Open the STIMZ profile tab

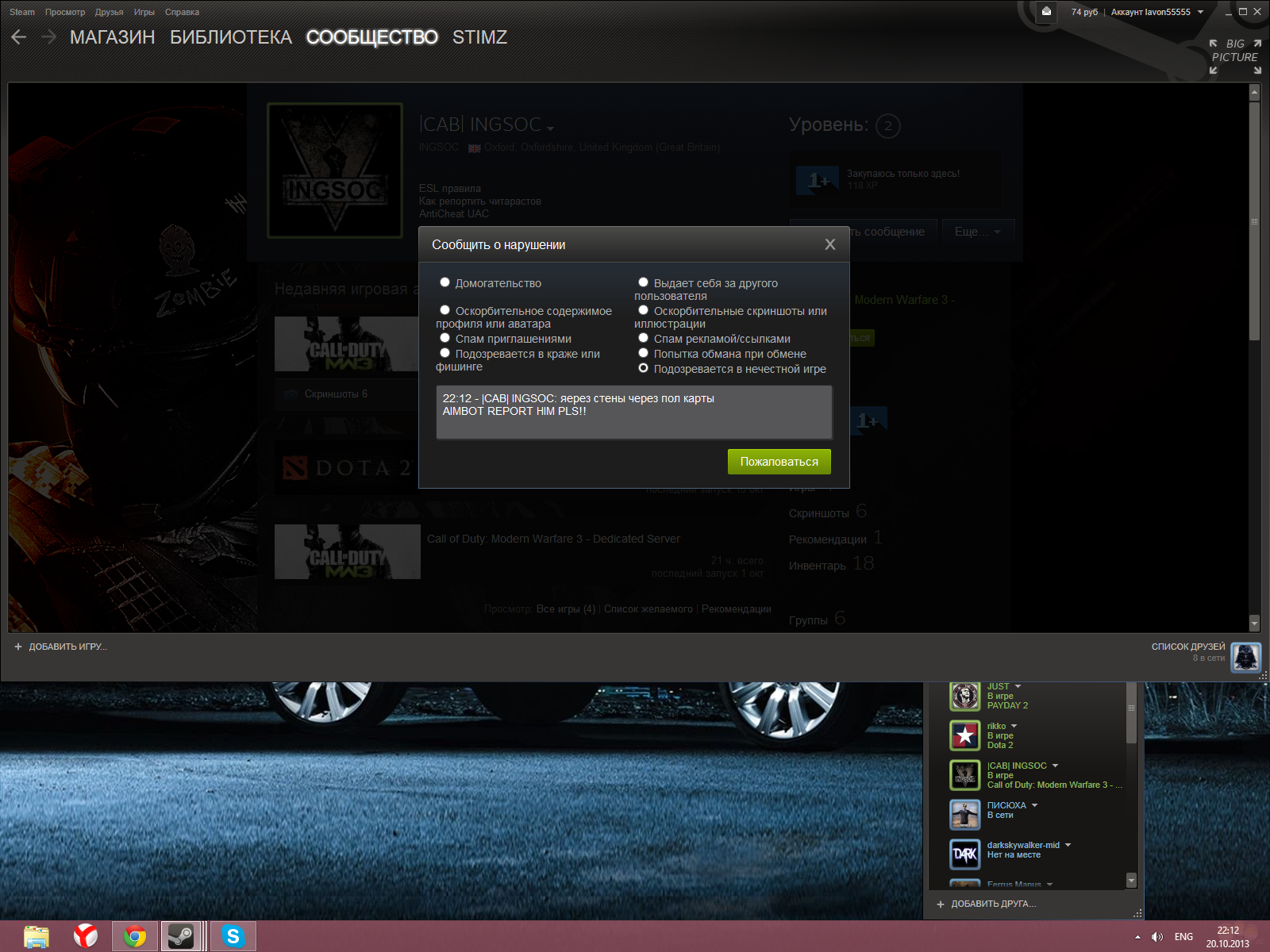(479, 37)
